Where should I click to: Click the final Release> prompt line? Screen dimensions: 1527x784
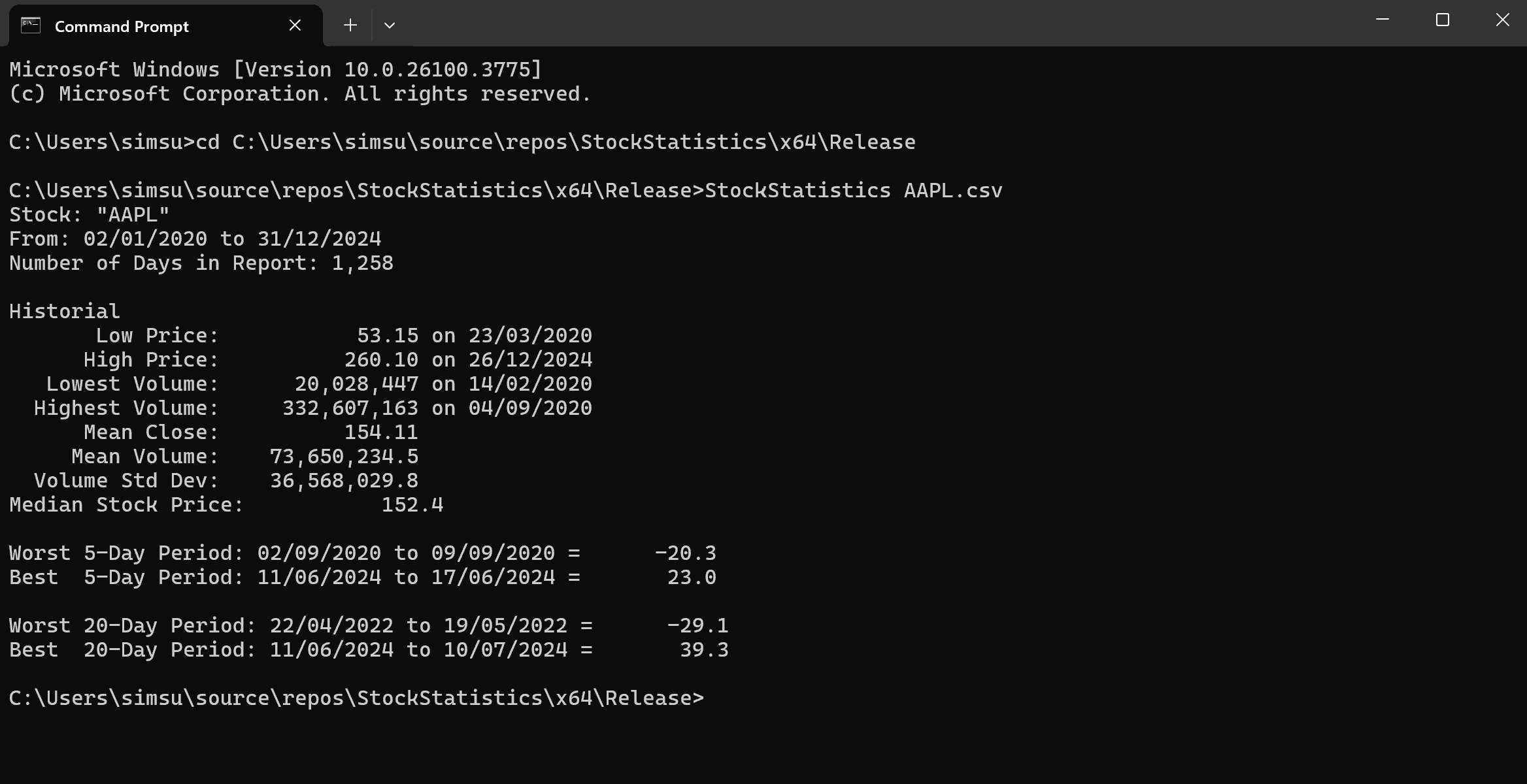pos(356,698)
